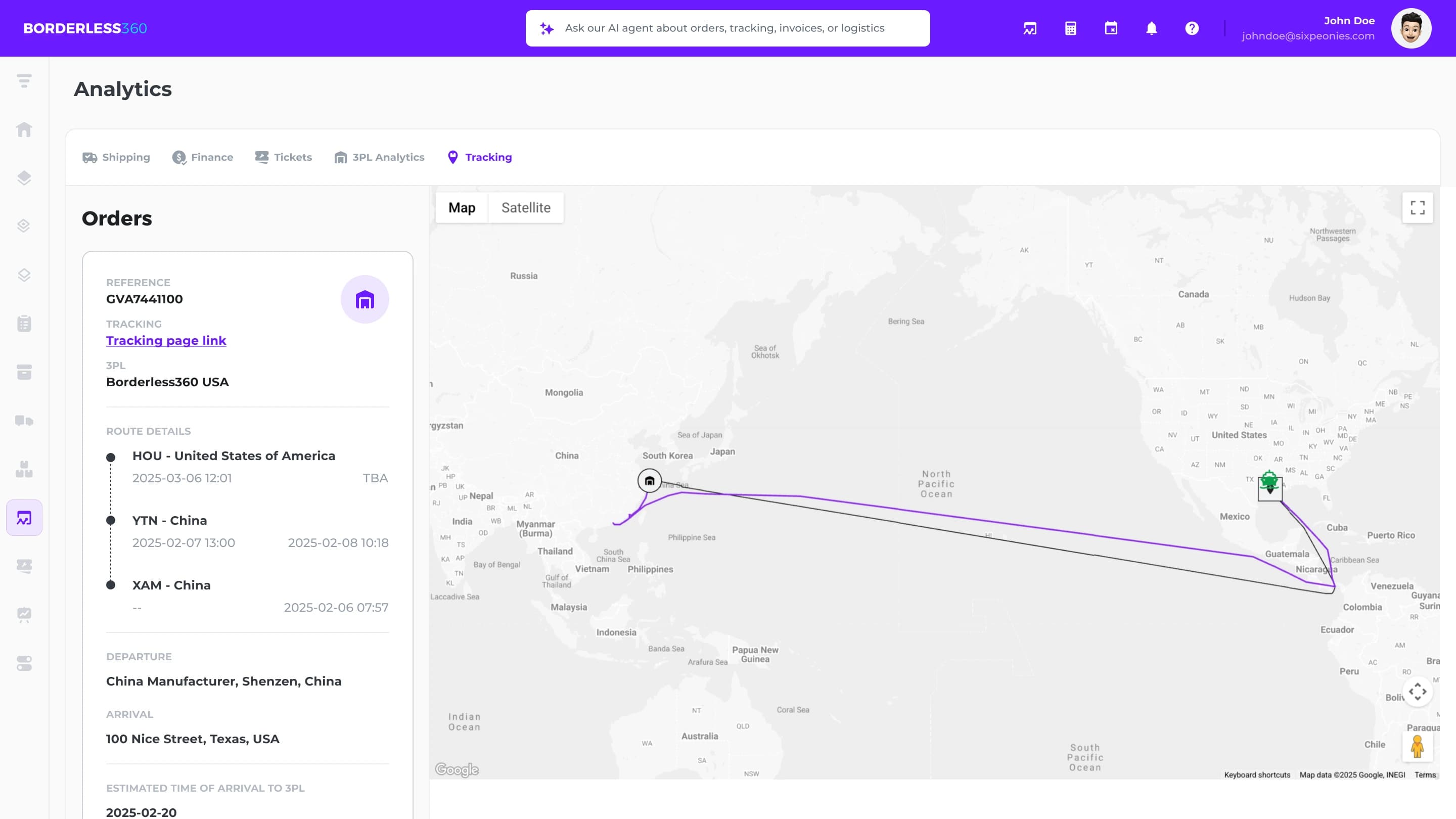Click the 100 Nice Street, Texas, USA arrival
The height and width of the screenshot is (819, 1456).
point(193,739)
